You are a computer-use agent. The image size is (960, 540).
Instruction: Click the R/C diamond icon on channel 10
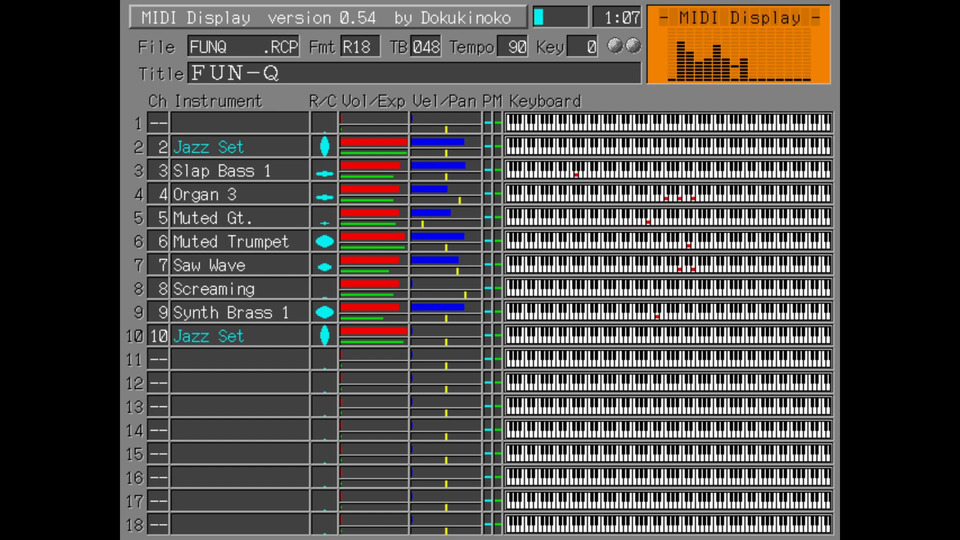pyautogui.click(x=324, y=336)
